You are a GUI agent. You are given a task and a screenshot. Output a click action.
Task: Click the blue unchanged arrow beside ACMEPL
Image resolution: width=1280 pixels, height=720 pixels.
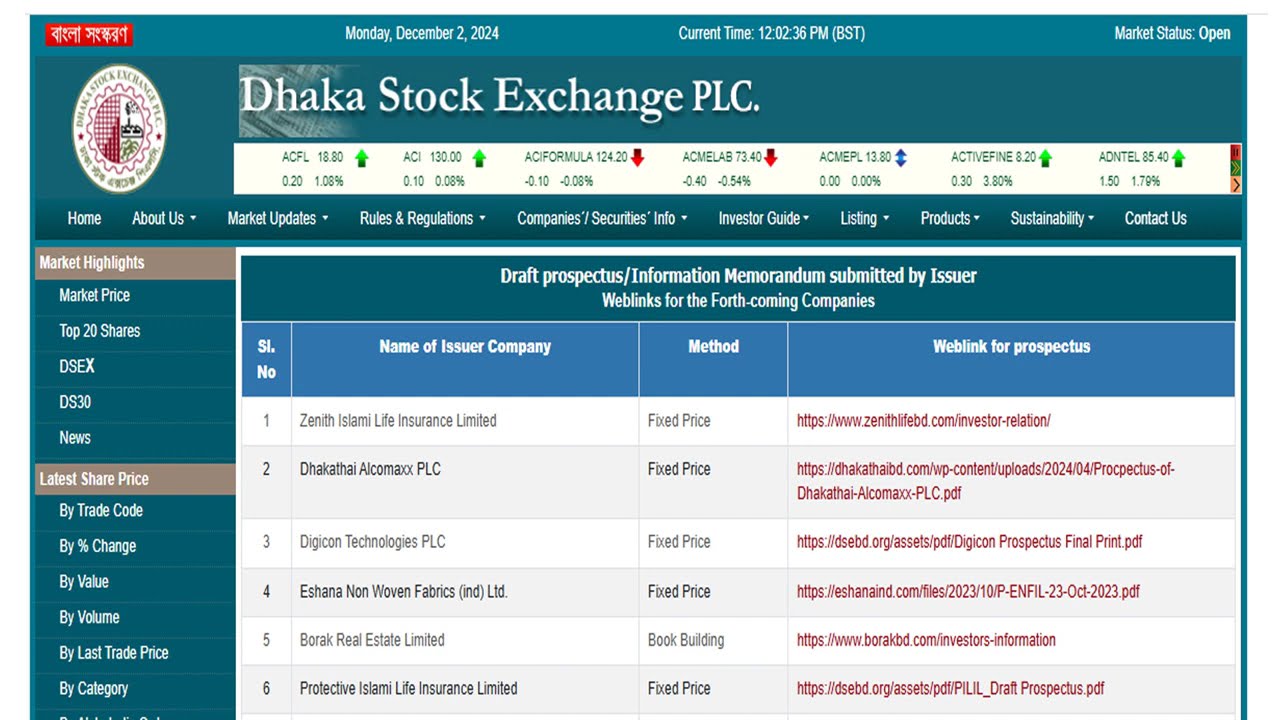[900, 157]
